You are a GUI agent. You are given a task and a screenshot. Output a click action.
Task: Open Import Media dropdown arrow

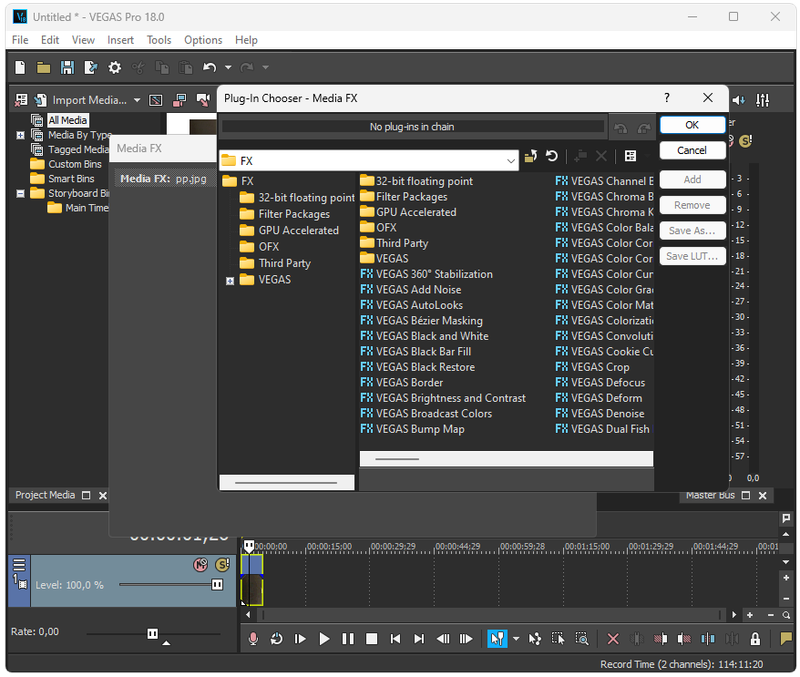[x=137, y=100]
